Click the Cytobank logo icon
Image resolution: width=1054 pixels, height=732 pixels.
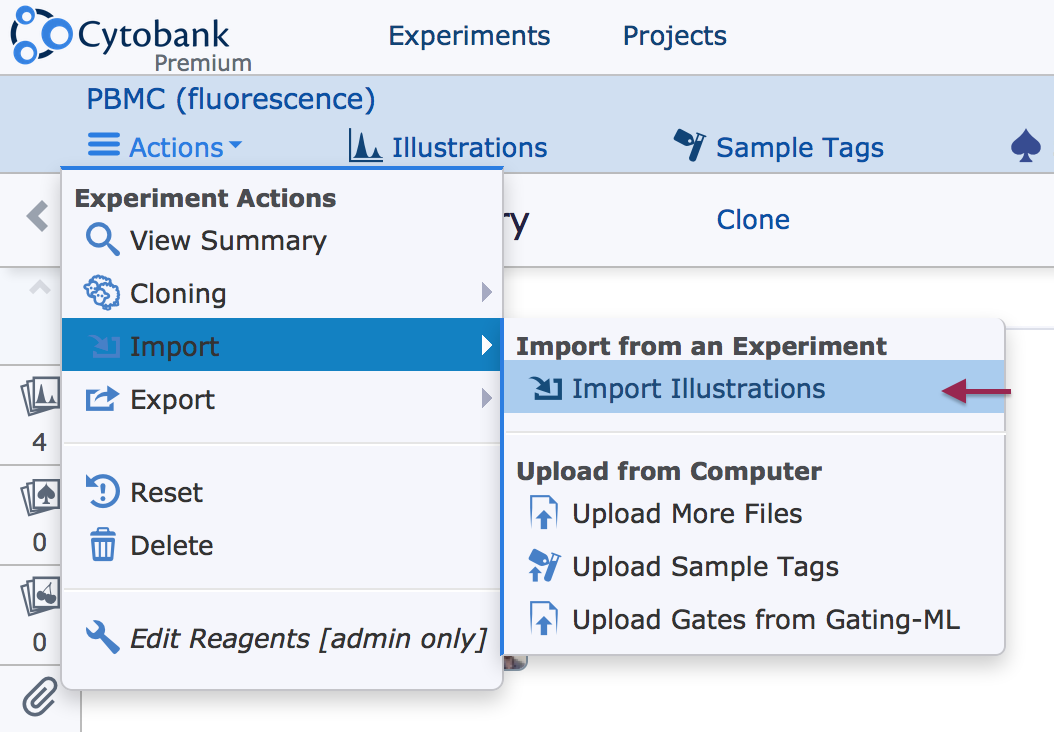[x=40, y=35]
